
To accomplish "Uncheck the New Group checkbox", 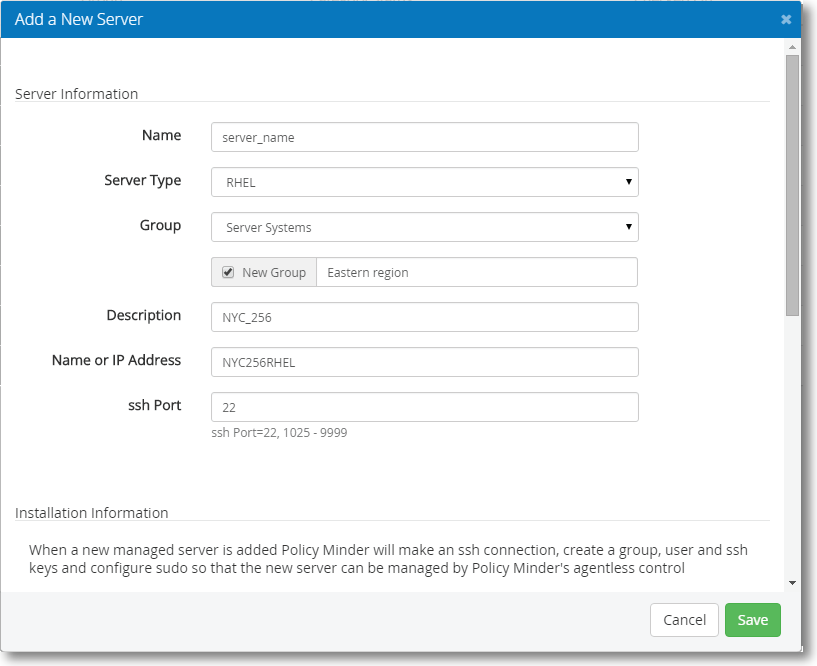I will coord(228,272).
